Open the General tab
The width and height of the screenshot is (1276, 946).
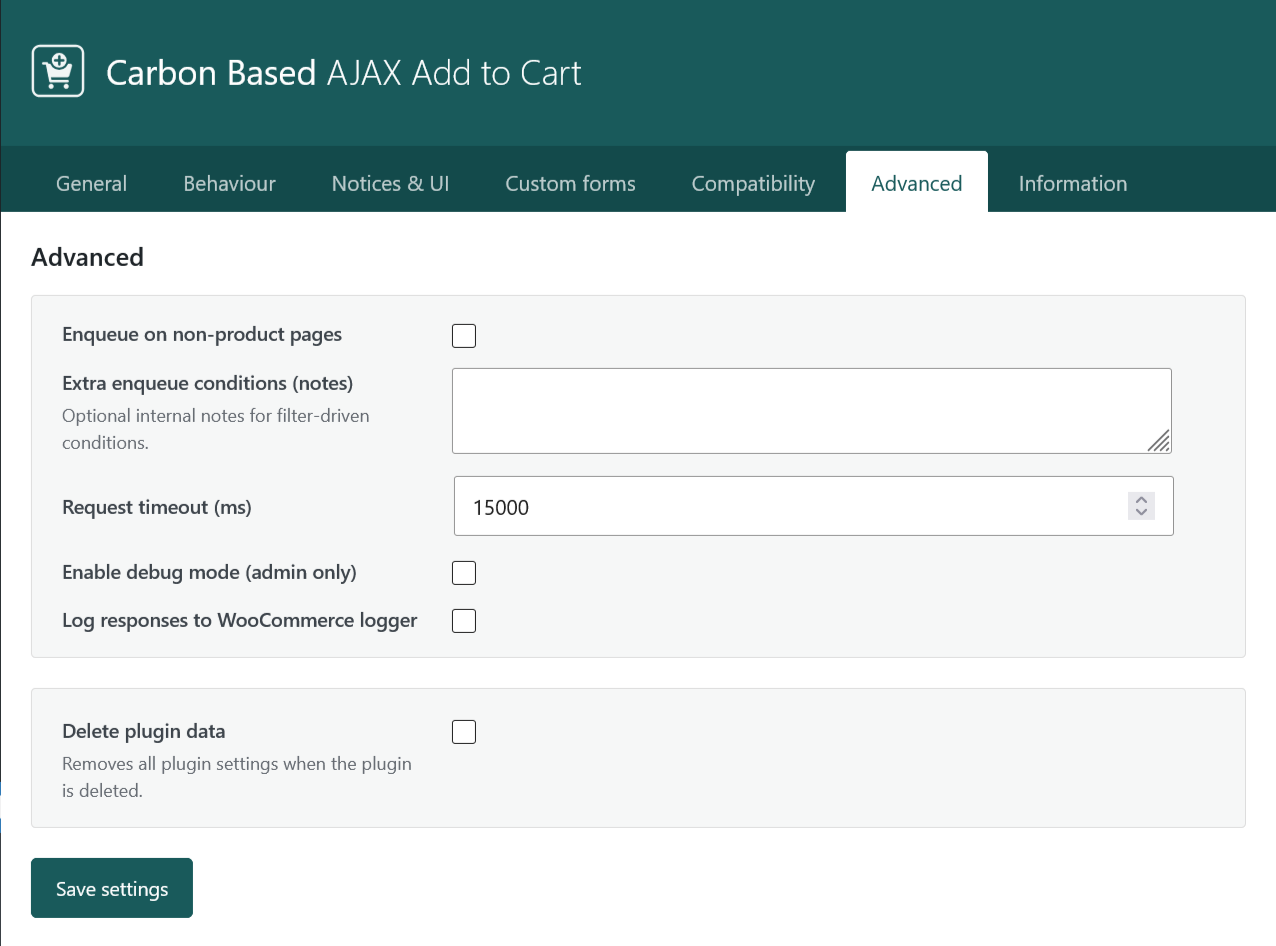click(91, 183)
